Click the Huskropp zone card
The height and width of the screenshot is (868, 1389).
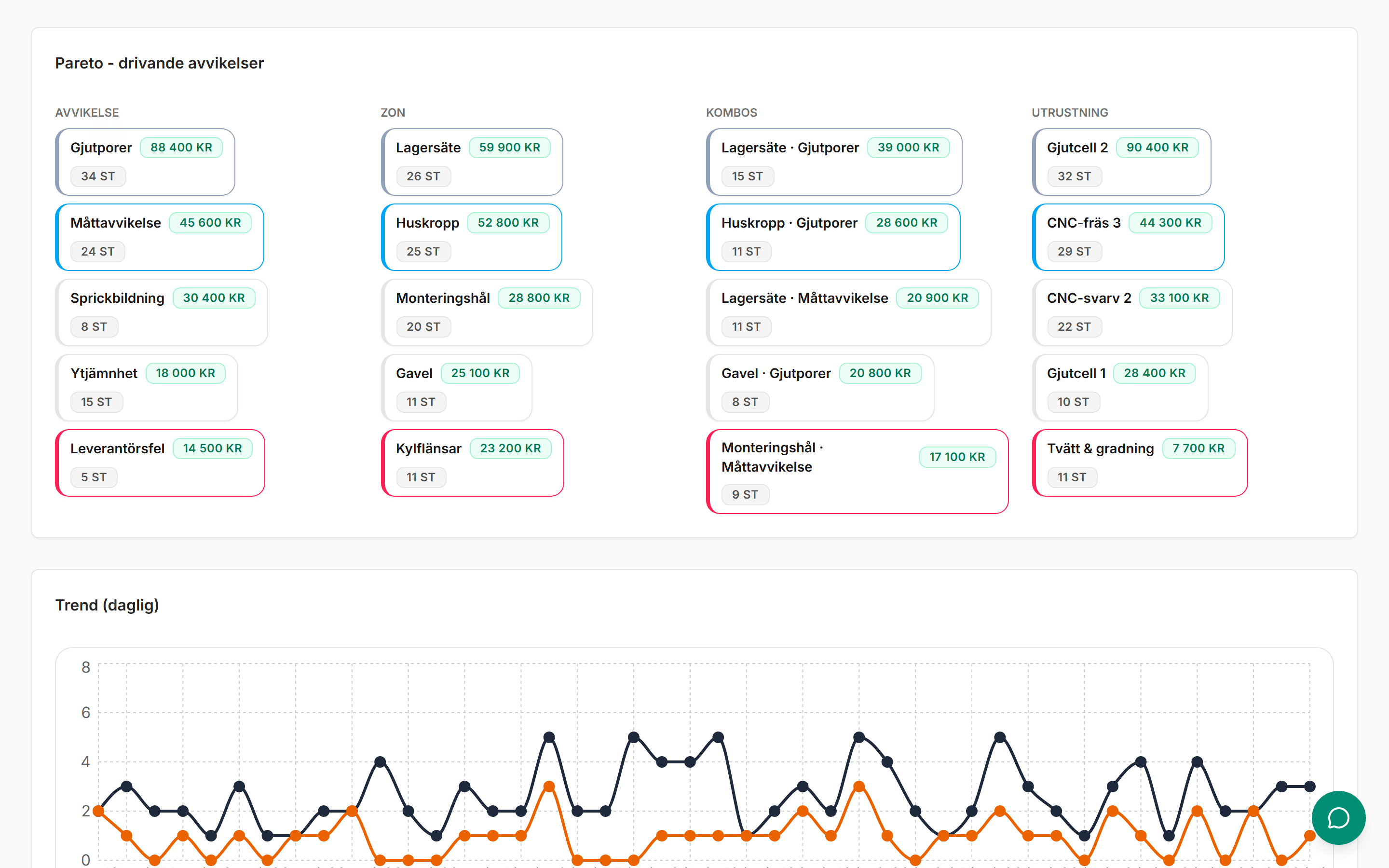click(471, 237)
